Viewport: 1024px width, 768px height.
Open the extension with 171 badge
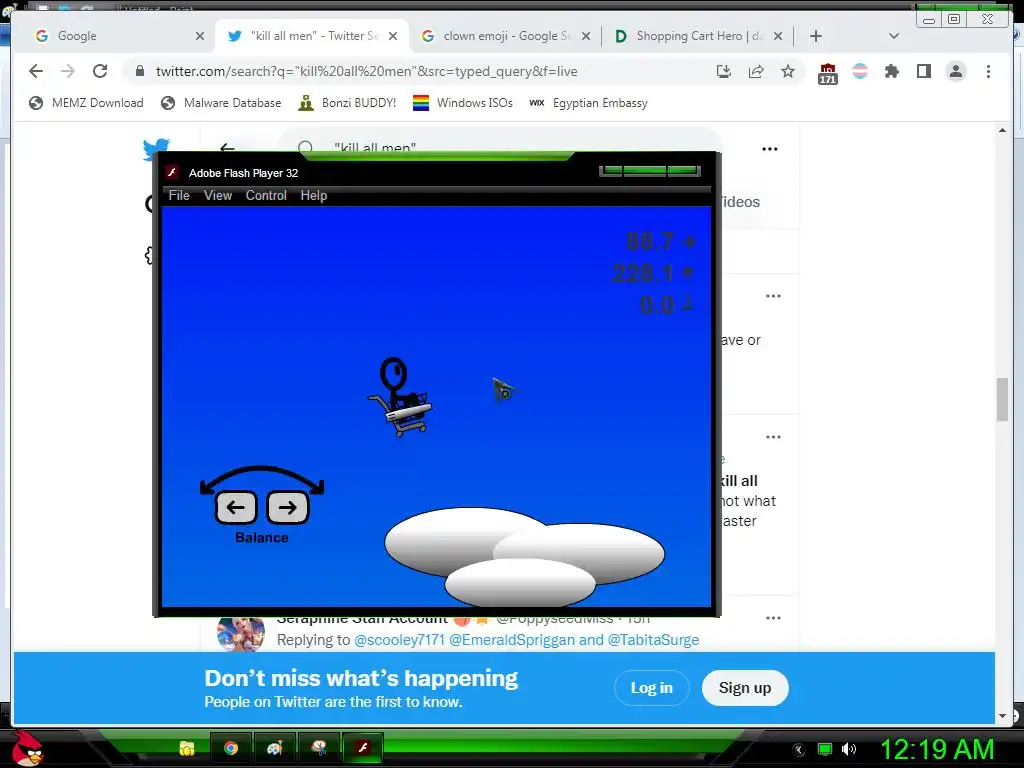coord(827,73)
